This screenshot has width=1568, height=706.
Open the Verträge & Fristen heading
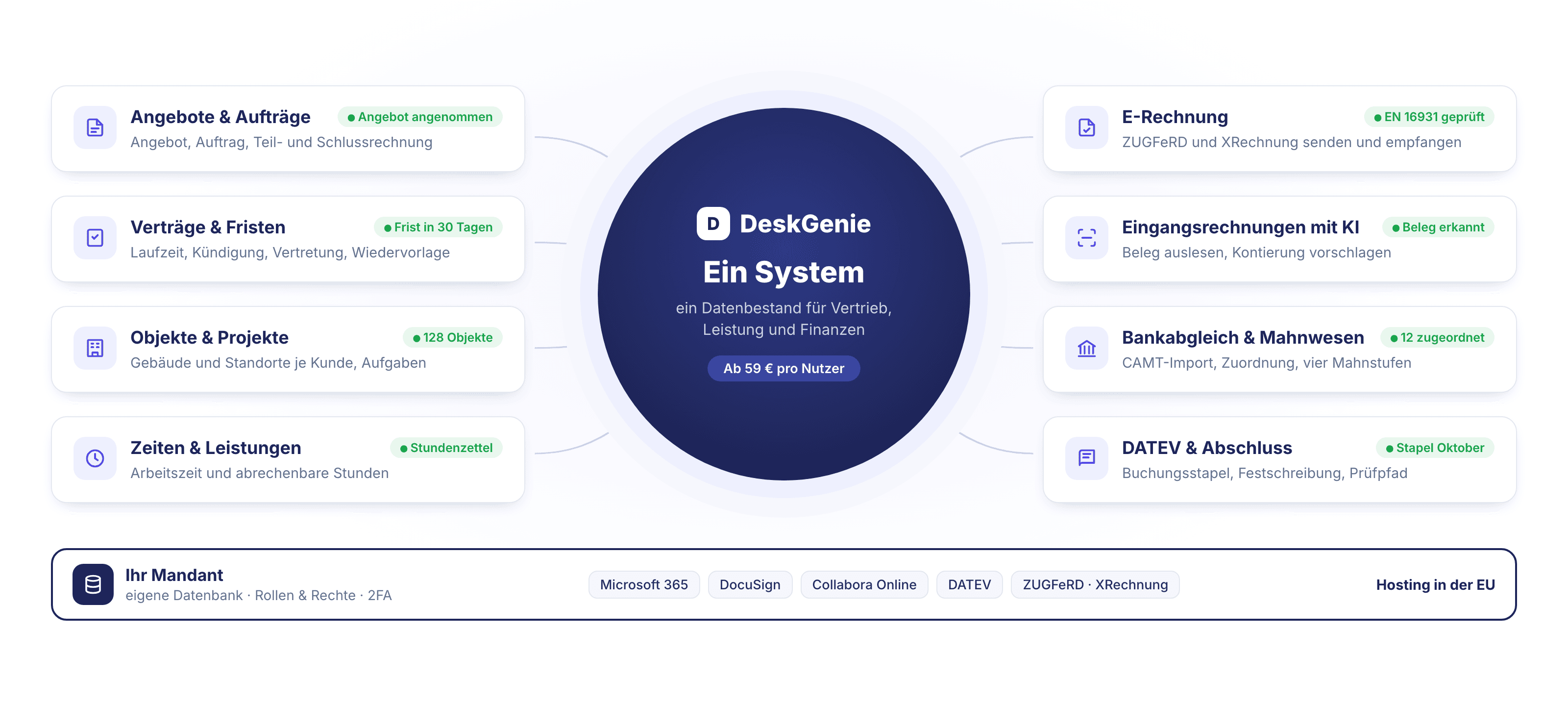[x=208, y=227]
